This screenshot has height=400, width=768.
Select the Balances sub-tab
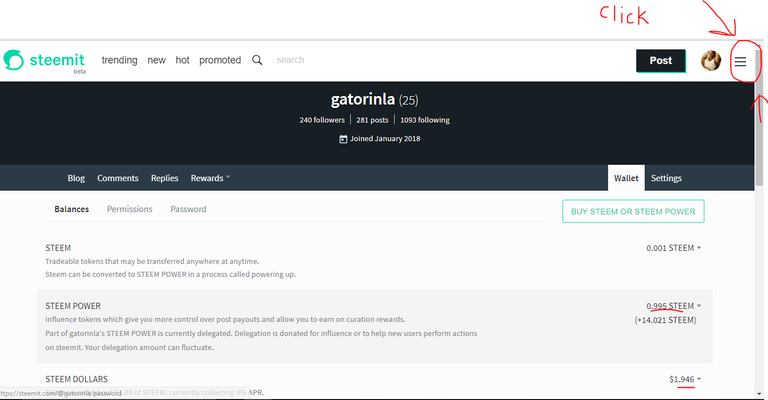point(72,209)
